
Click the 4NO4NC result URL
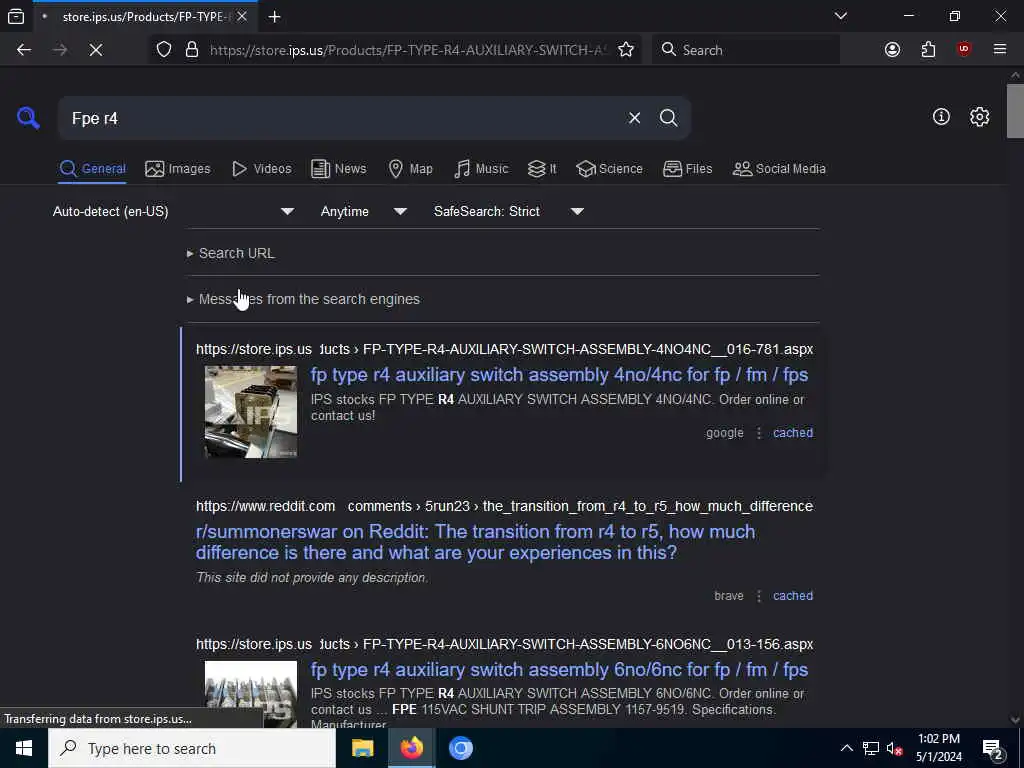coord(504,349)
